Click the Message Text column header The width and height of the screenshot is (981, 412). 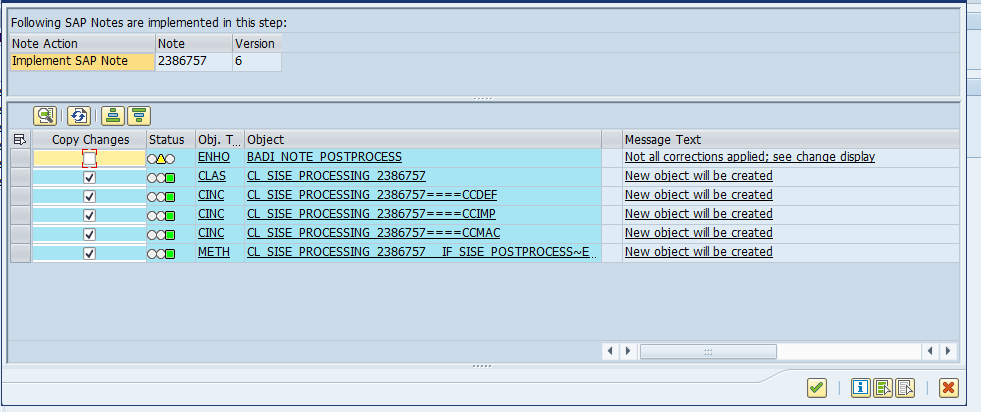point(790,139)
